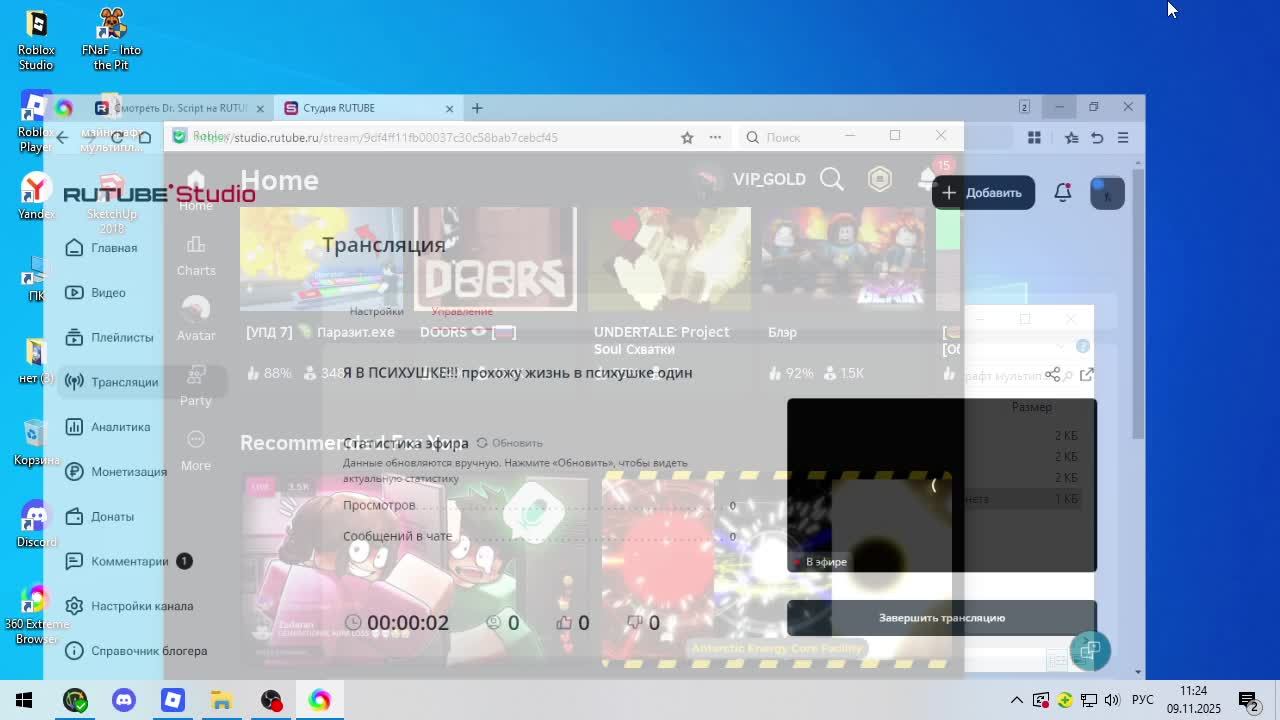1280x720 pixels.
Task: Click the Roblox search magnifier icon
Action: click(x=832, y=179)
